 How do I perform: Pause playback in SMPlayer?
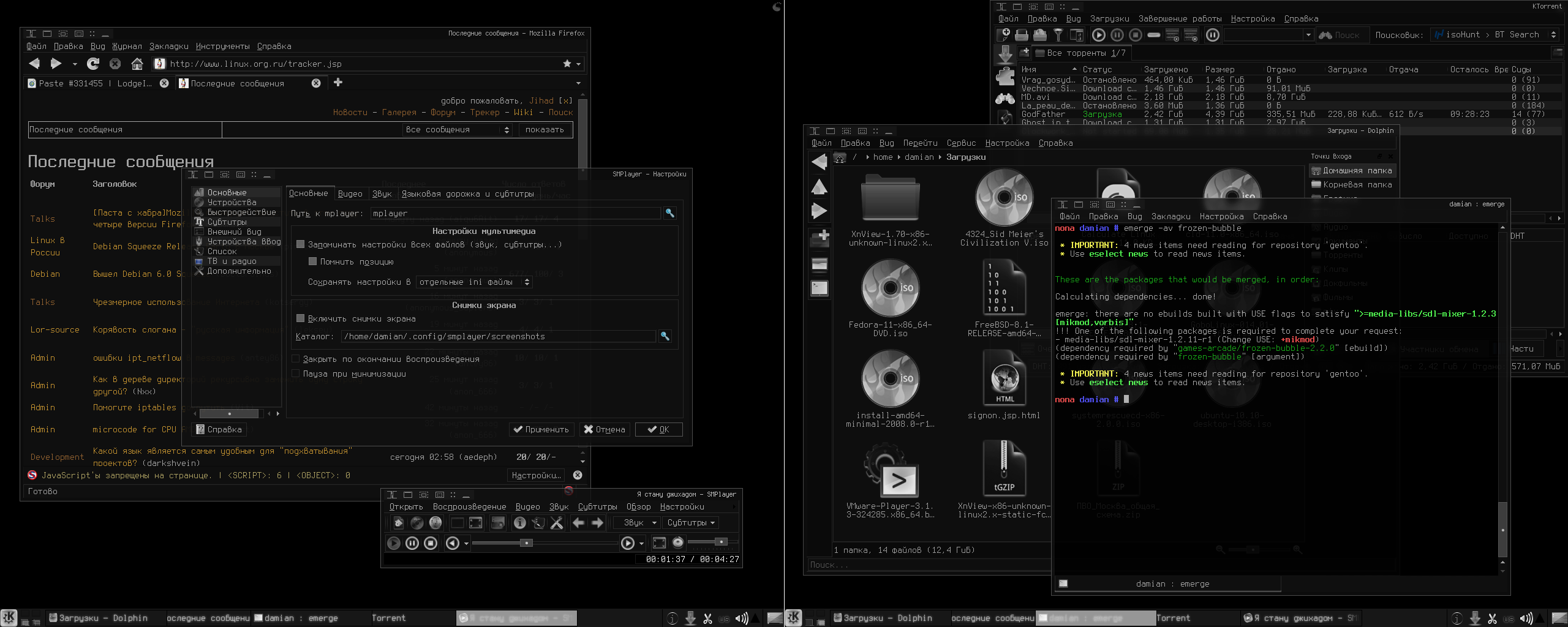coord(412,543)
